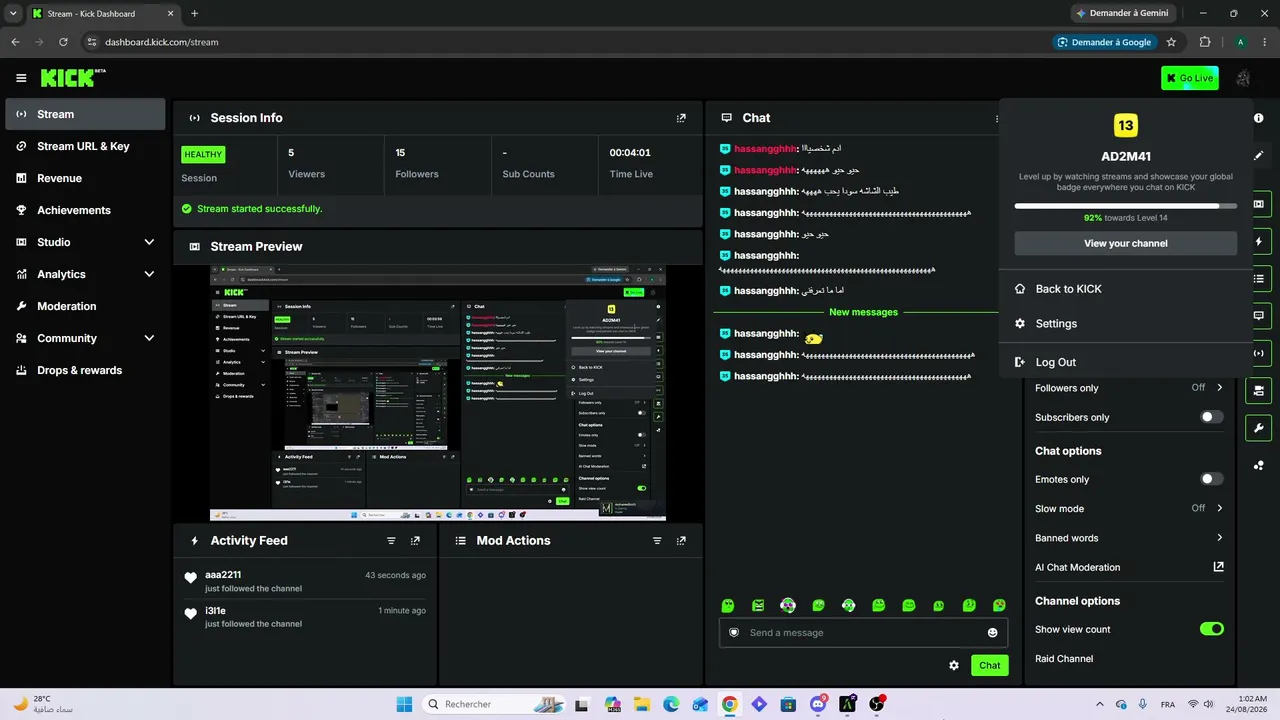Click Raid Channel option
The height and width of the screenshot is (720, 1280).
pos(1064,659)
